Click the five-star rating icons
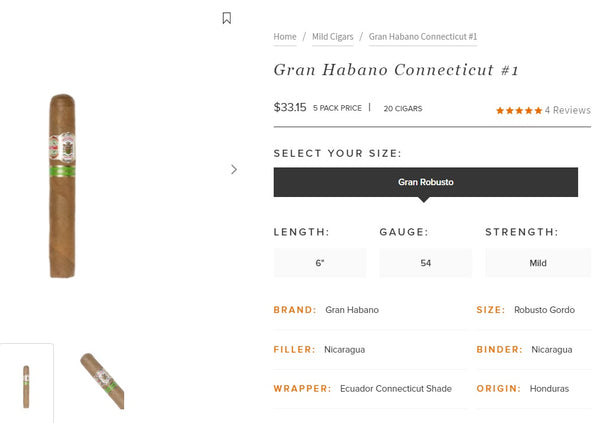 tap(519, 110)
